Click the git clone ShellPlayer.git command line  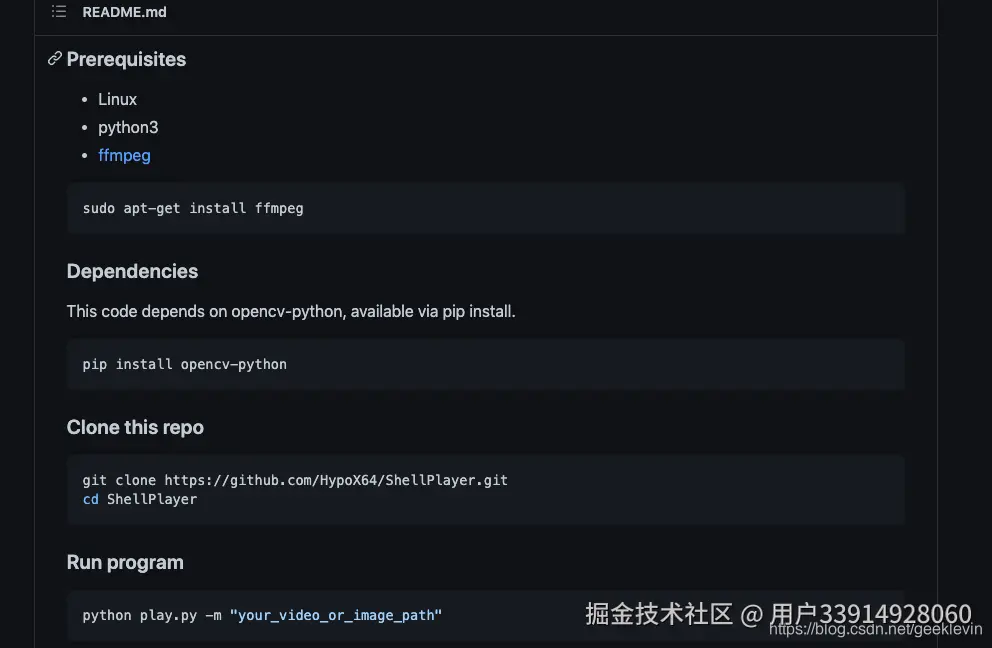[x=295, y=480]
